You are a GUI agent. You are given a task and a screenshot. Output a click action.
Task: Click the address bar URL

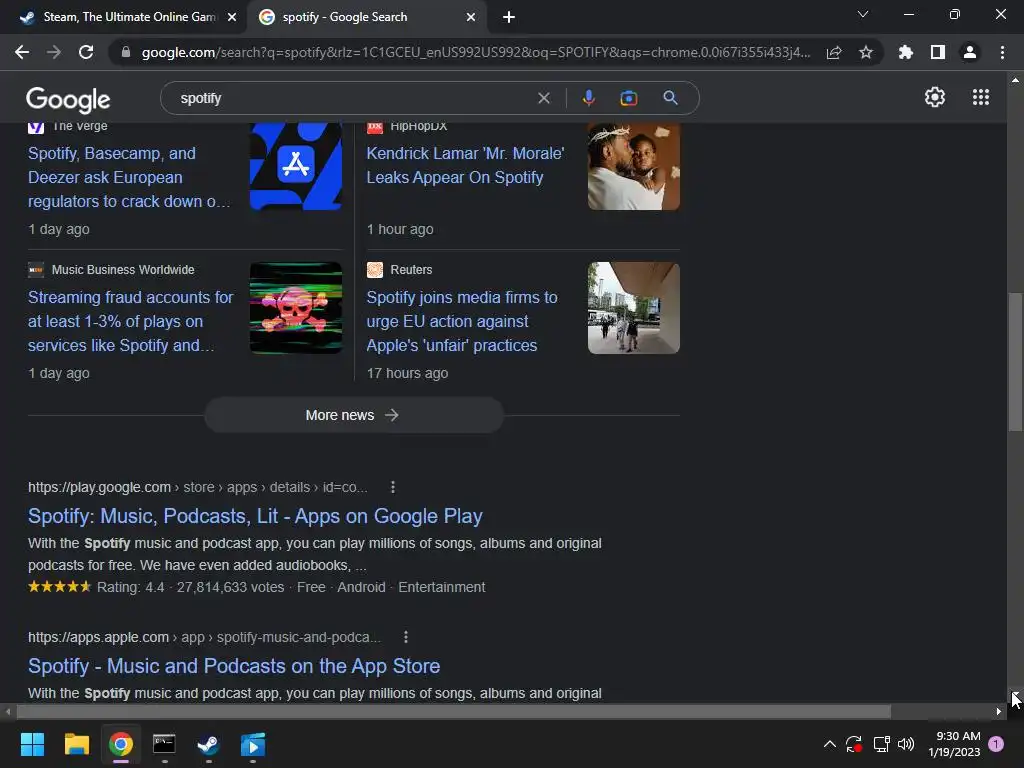pos(475,52)
